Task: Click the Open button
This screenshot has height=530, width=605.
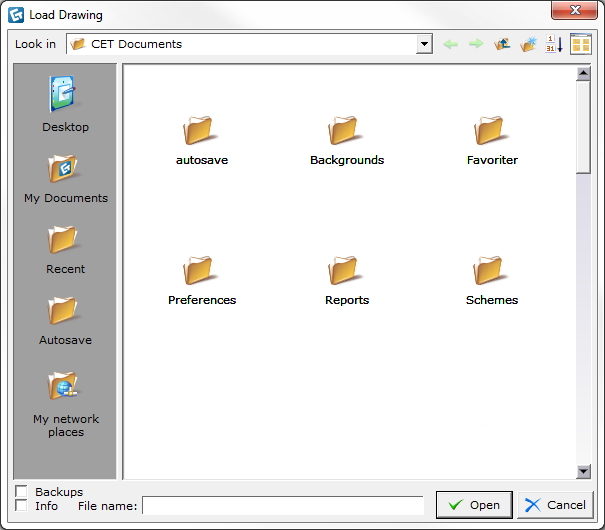Action: pos(474,505)
